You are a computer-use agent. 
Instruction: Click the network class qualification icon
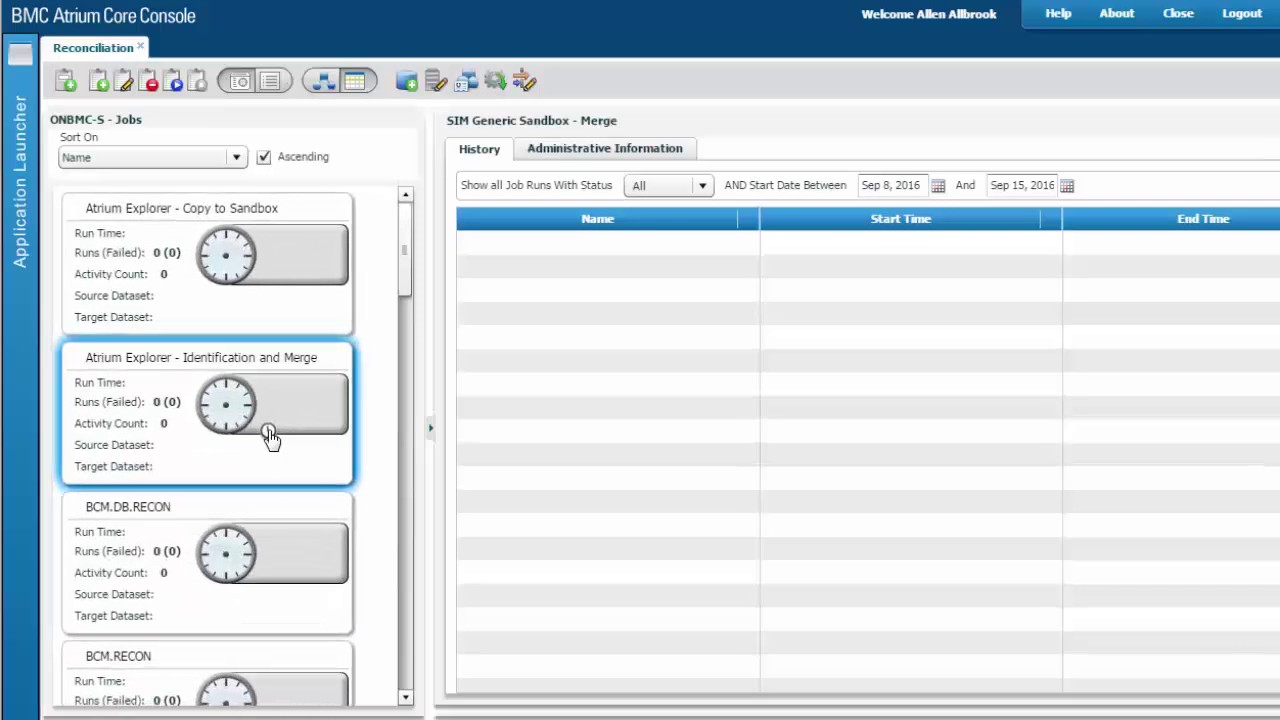pos(466,82)
